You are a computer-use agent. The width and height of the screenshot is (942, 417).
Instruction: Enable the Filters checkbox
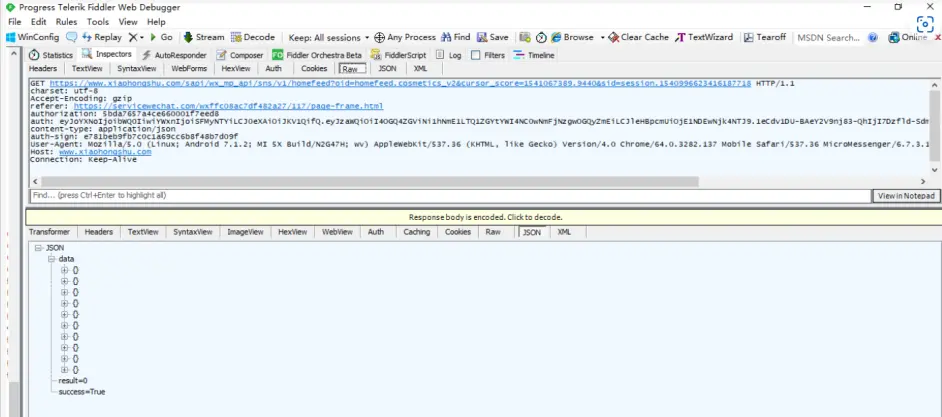(476, 55)
